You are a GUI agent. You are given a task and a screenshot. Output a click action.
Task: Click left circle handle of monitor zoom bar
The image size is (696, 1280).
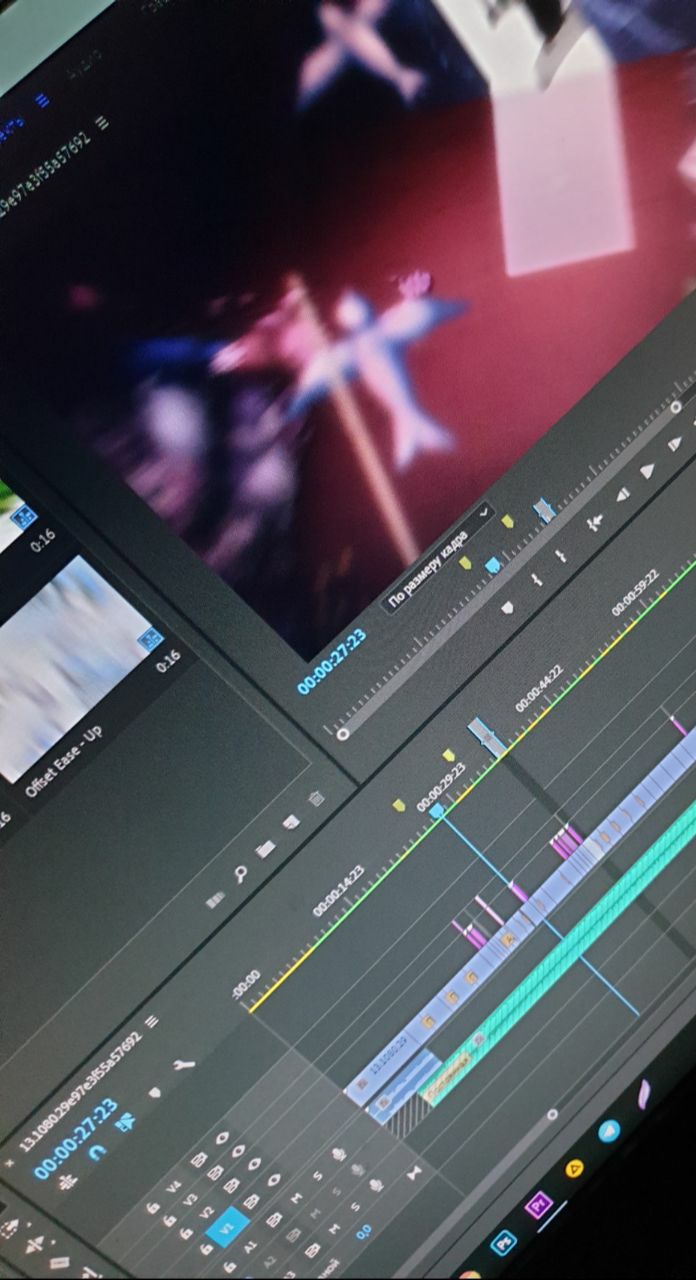[343, 733]
